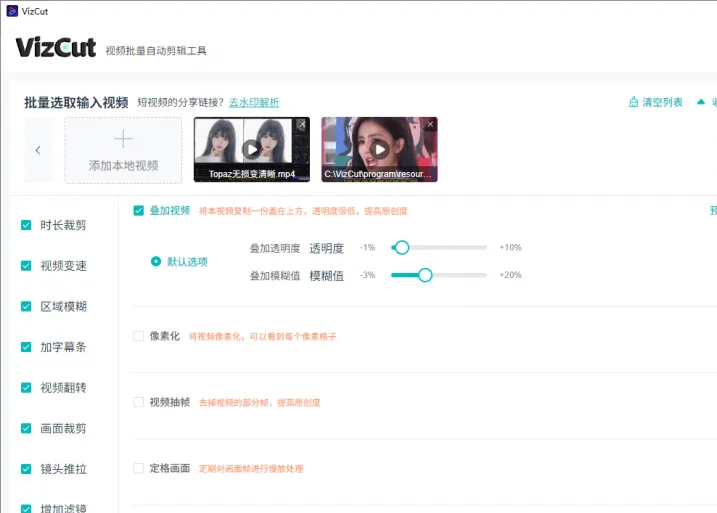Click the 叠加模糊值 blur value slider handle
The height and width of the screenshot is (513, 717).
425,275
